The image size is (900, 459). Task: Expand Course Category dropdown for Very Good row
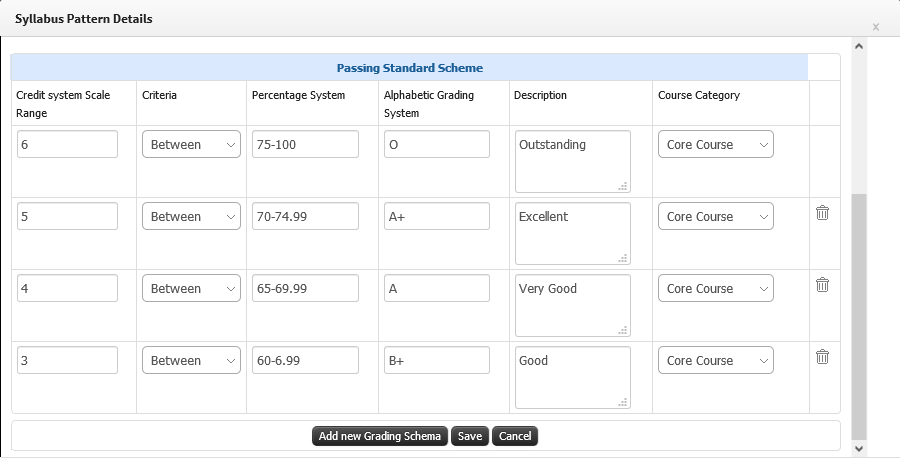click(715, 289)
